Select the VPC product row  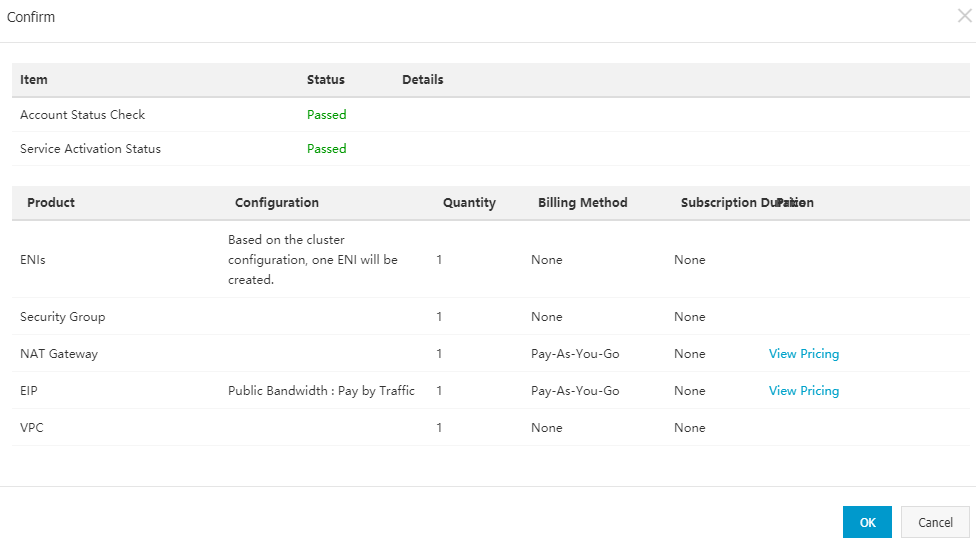tap(32, 428)
